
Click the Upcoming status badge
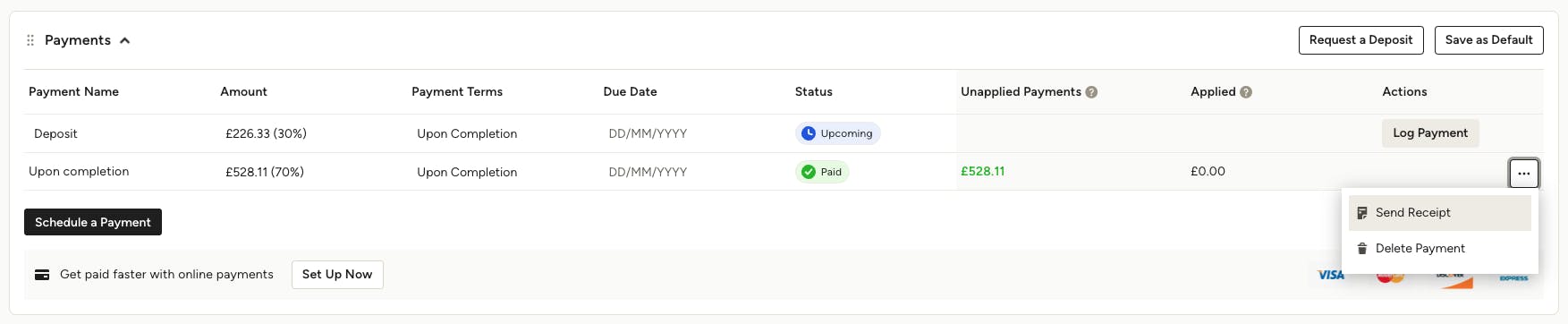click(837, 133)
